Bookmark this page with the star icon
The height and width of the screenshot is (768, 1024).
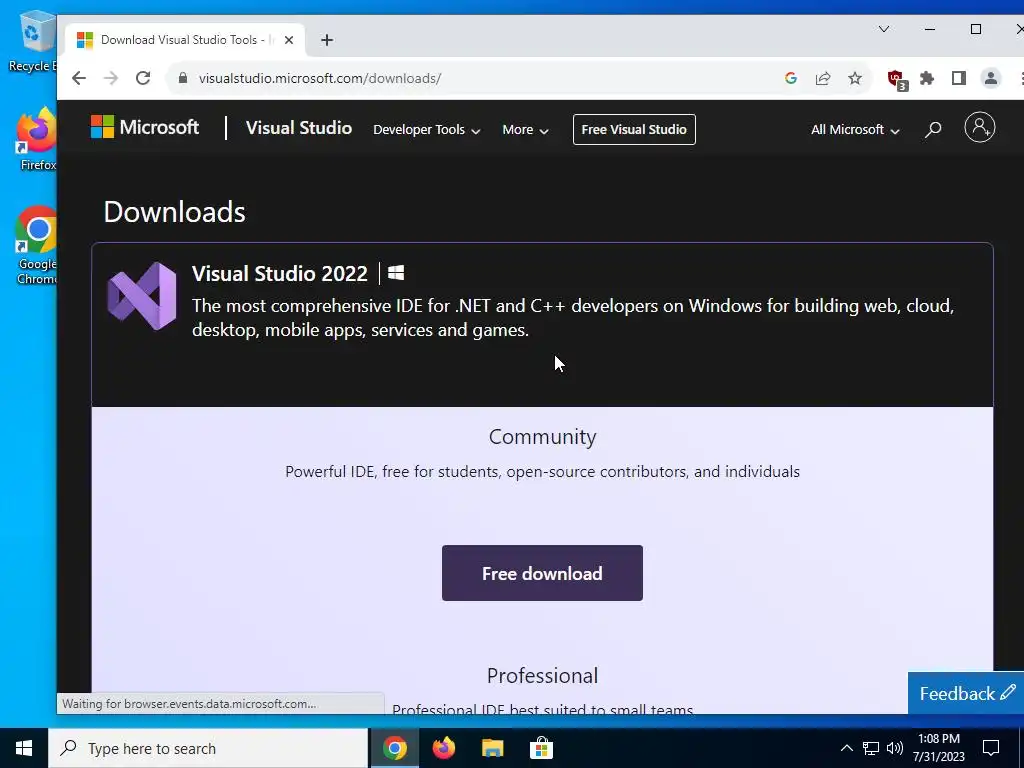tap(855, 78)
